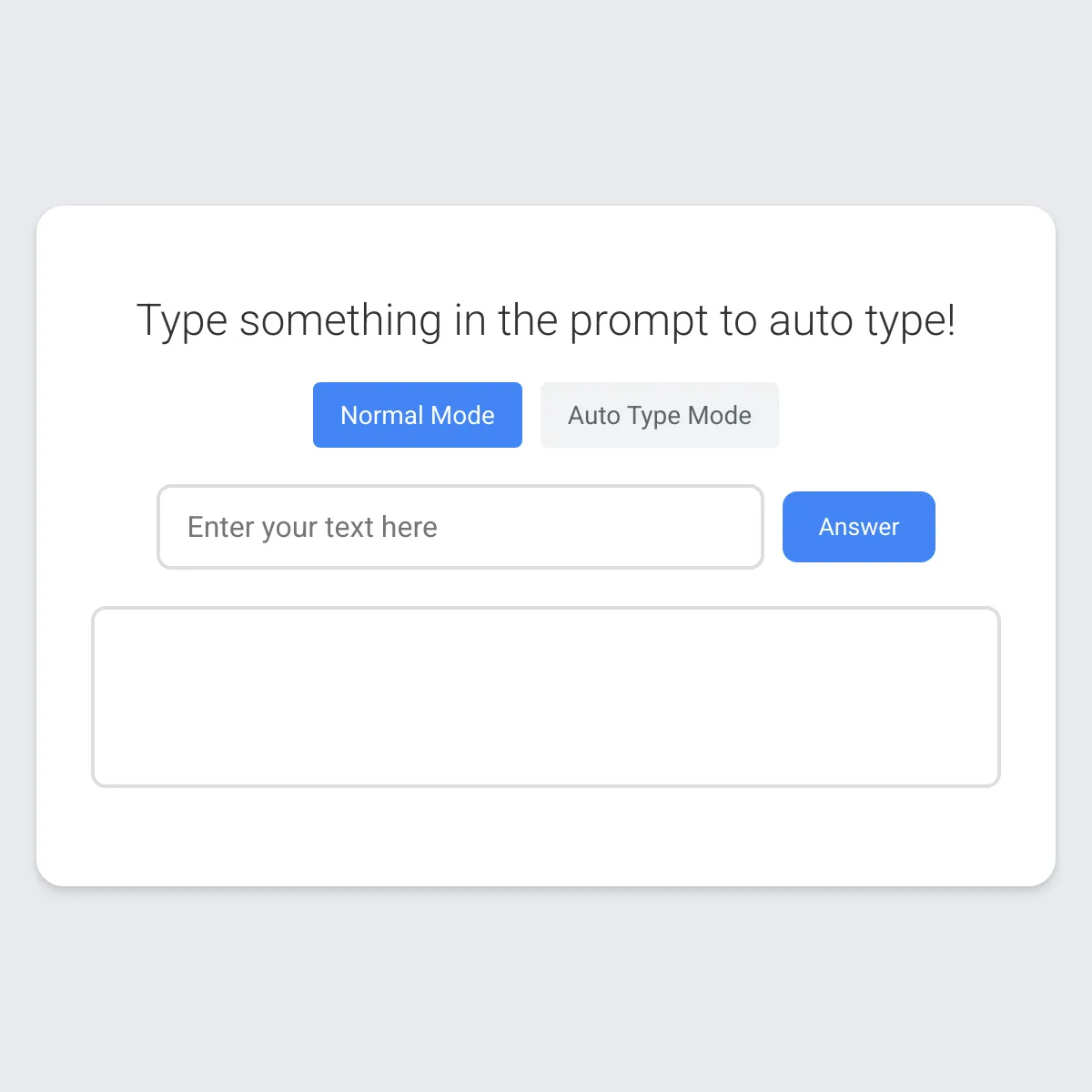Select the Normal Mode button
The width and height of the screenshot is (1092, 1092).
[418, 415]
